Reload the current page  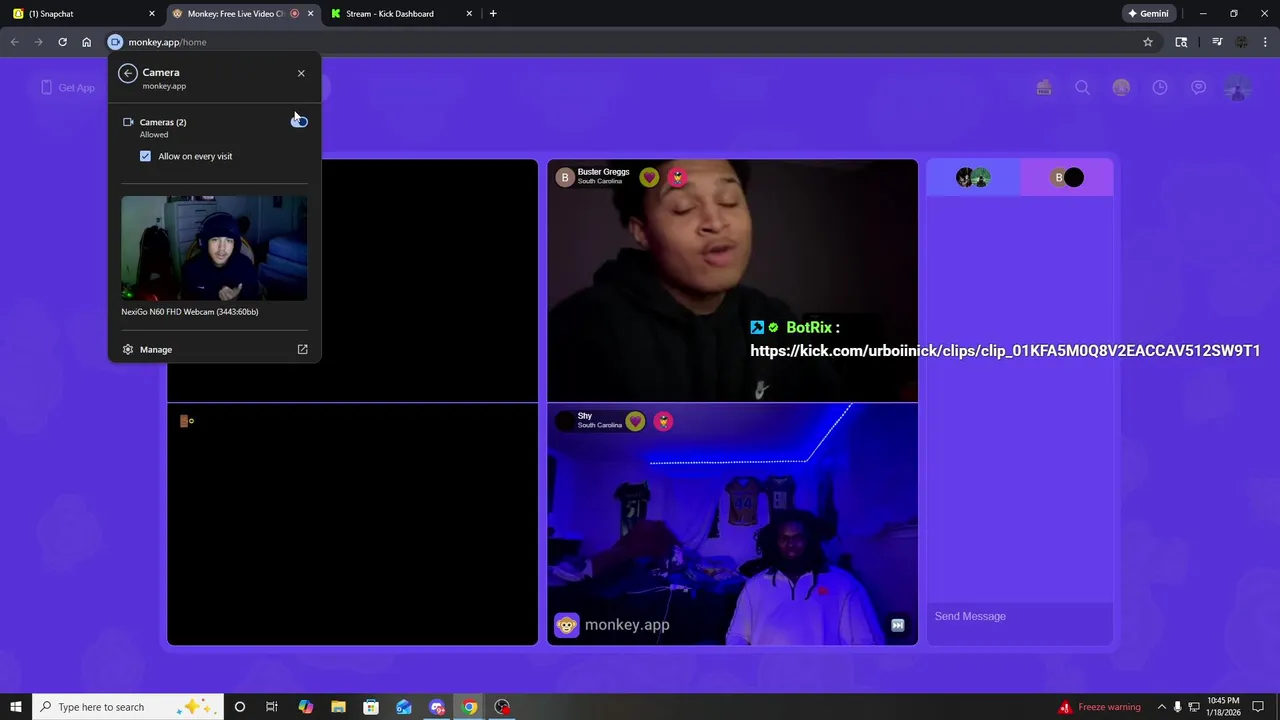tap(62, 42)
